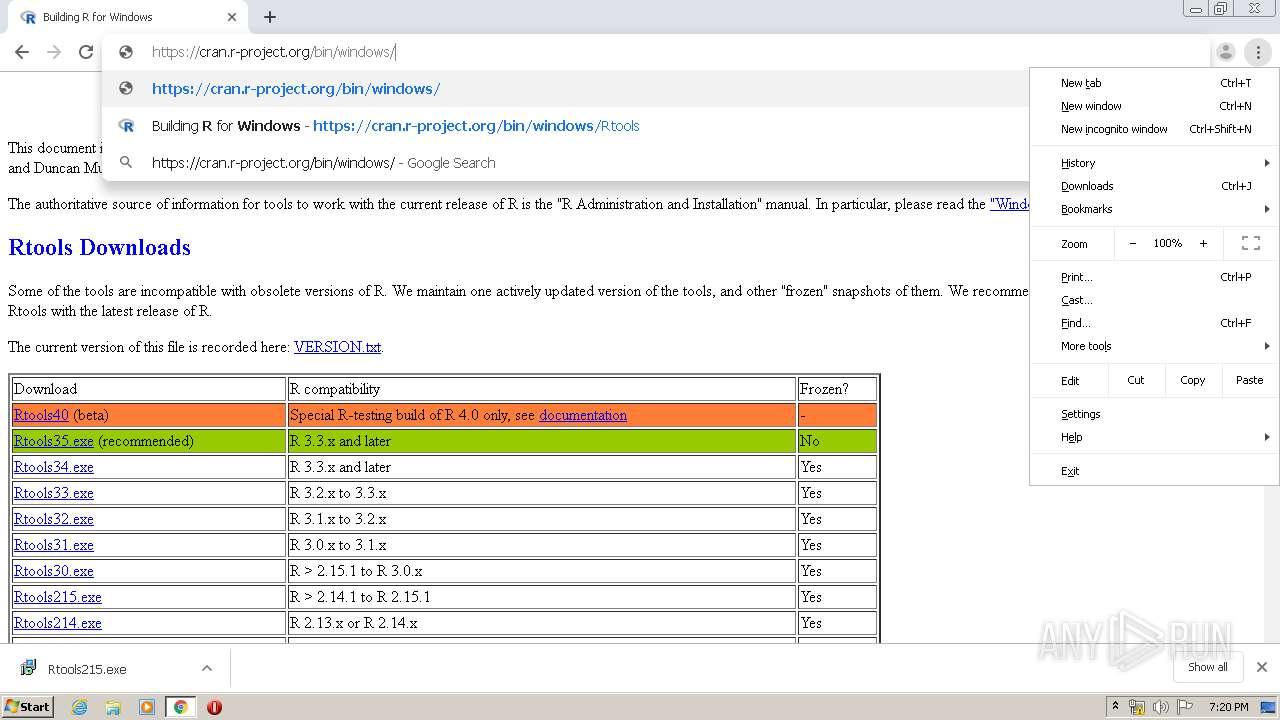Screen dimensions: 1280x720
Task: Open the Chrome profile avatar
Action: point(1225,52)
